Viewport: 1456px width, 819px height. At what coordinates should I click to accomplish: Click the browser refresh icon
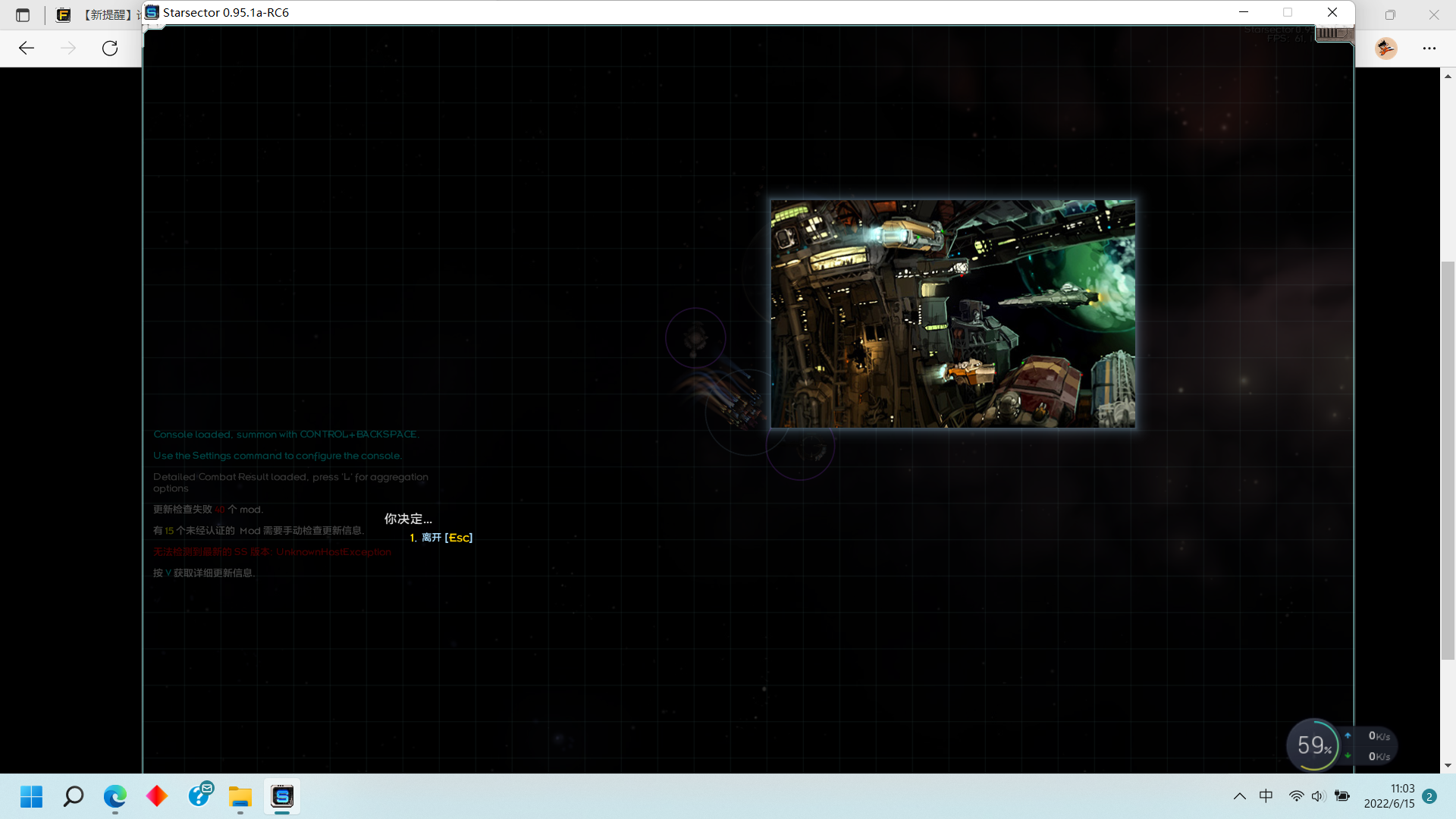click(x=110, y=49)
